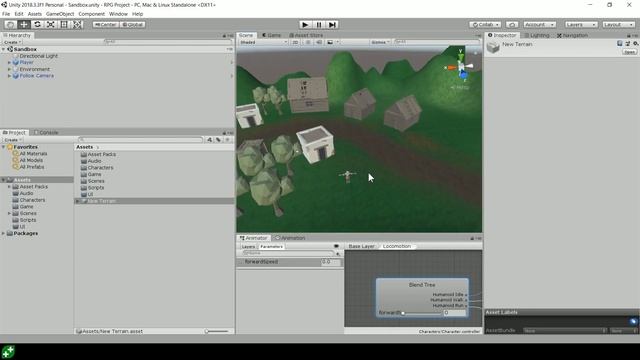Toggle pivot Center mode button

point(106,24)
